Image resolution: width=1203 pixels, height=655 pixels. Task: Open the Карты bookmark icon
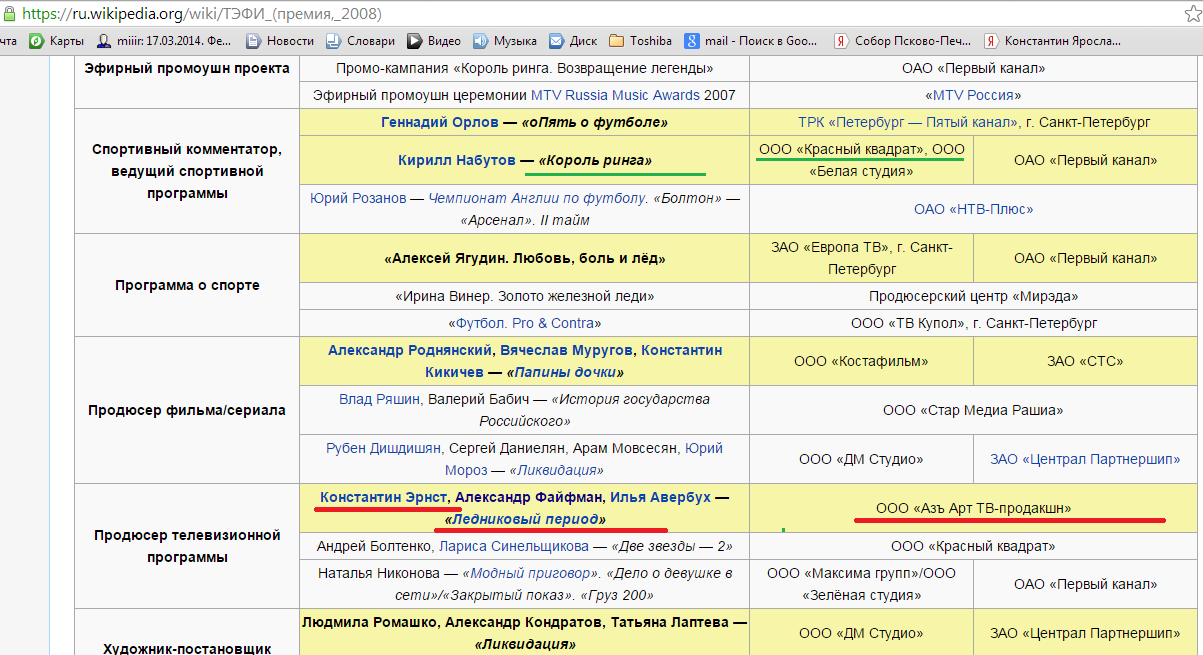37,41
